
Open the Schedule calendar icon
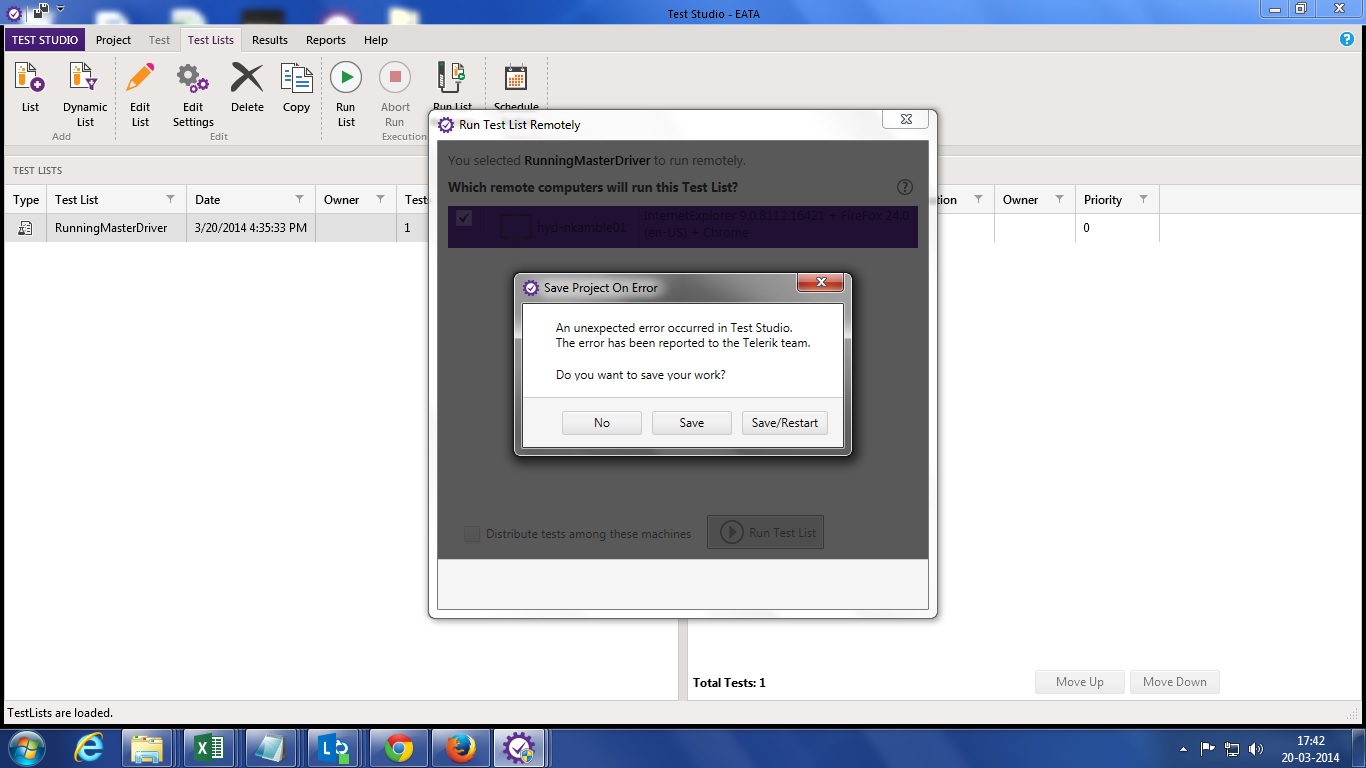click(x=516, y=86)
